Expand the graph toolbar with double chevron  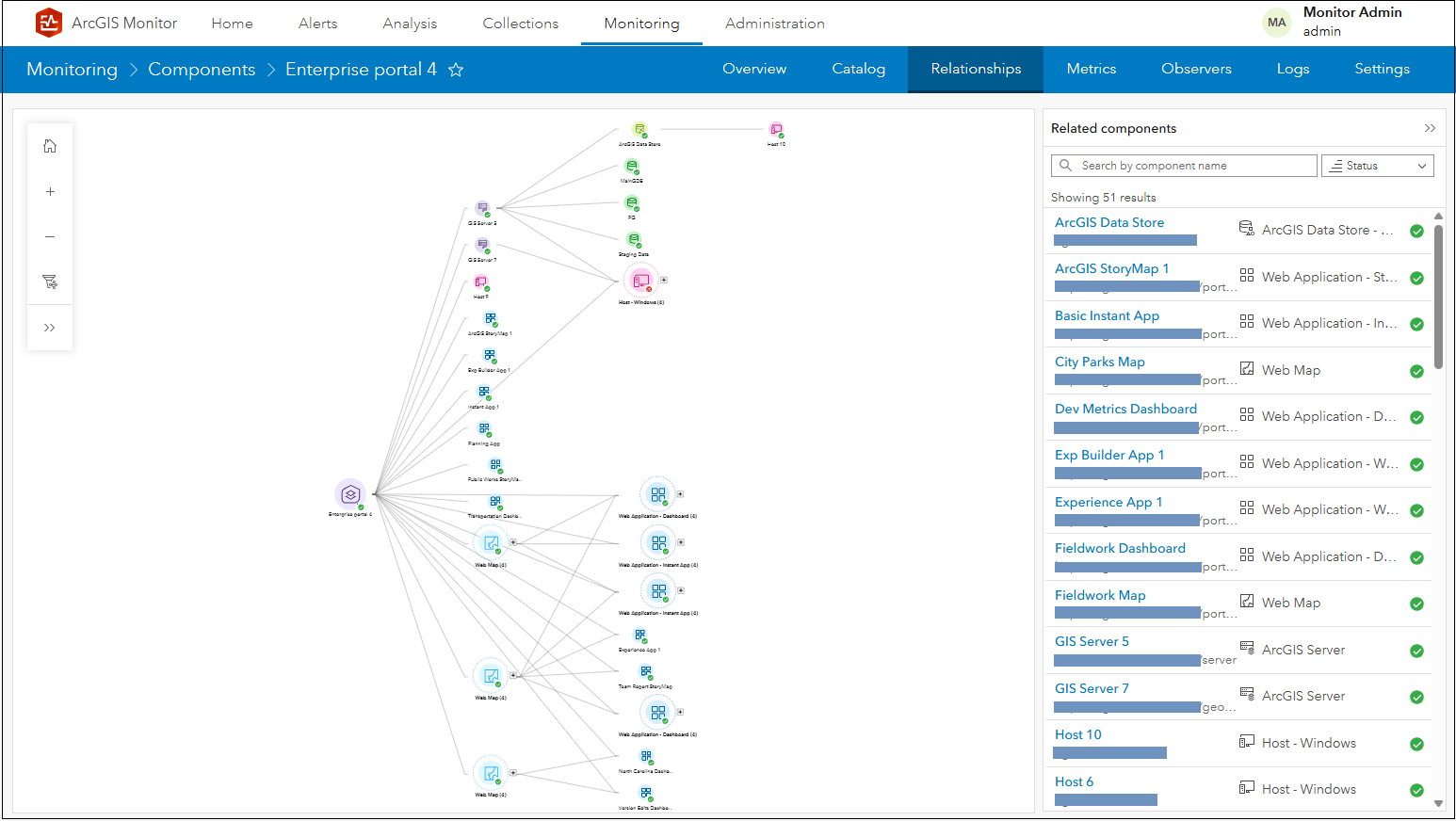pos(50,328)
